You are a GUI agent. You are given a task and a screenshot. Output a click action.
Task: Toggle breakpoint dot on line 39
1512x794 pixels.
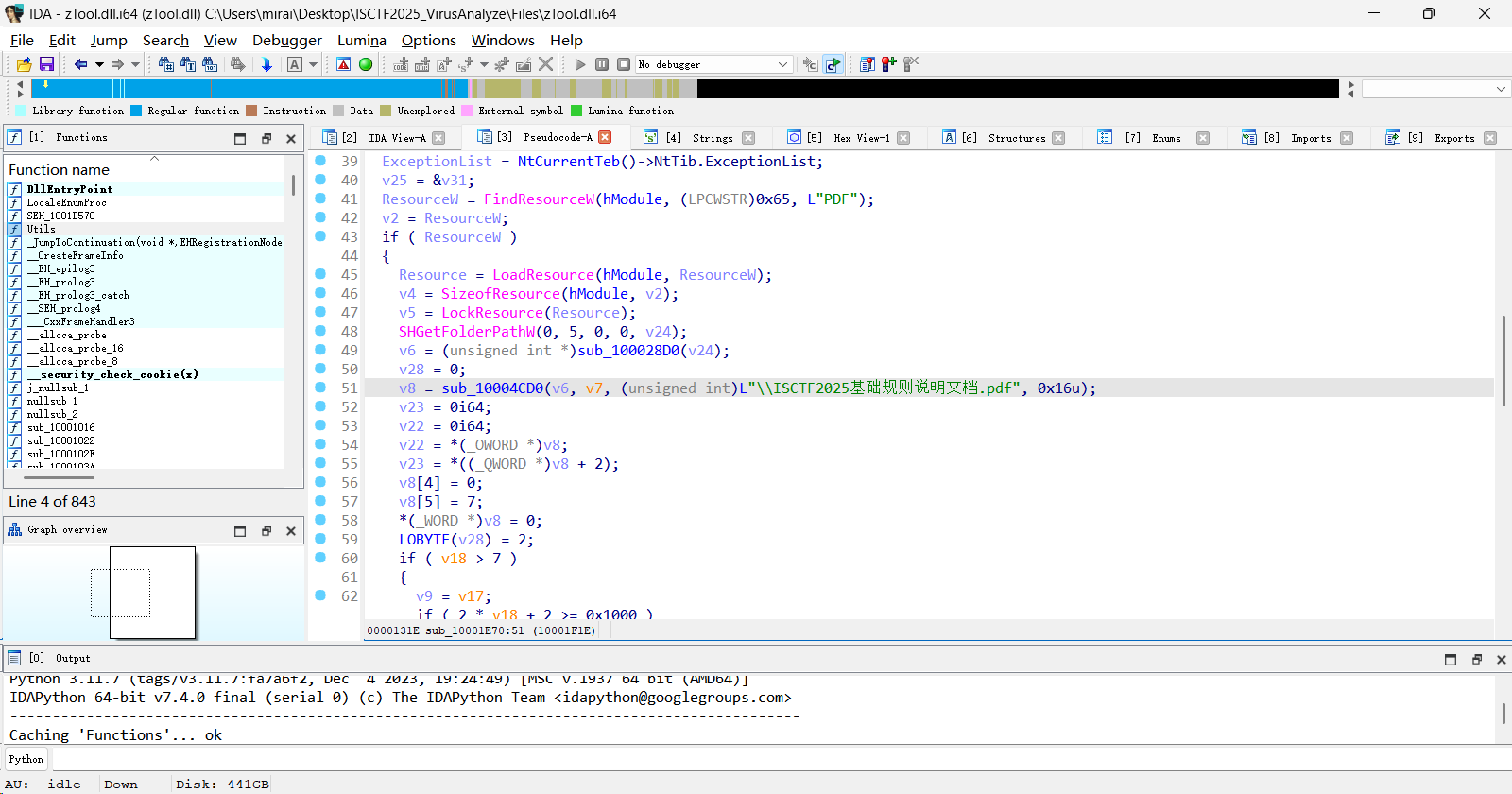click(320, 161)
